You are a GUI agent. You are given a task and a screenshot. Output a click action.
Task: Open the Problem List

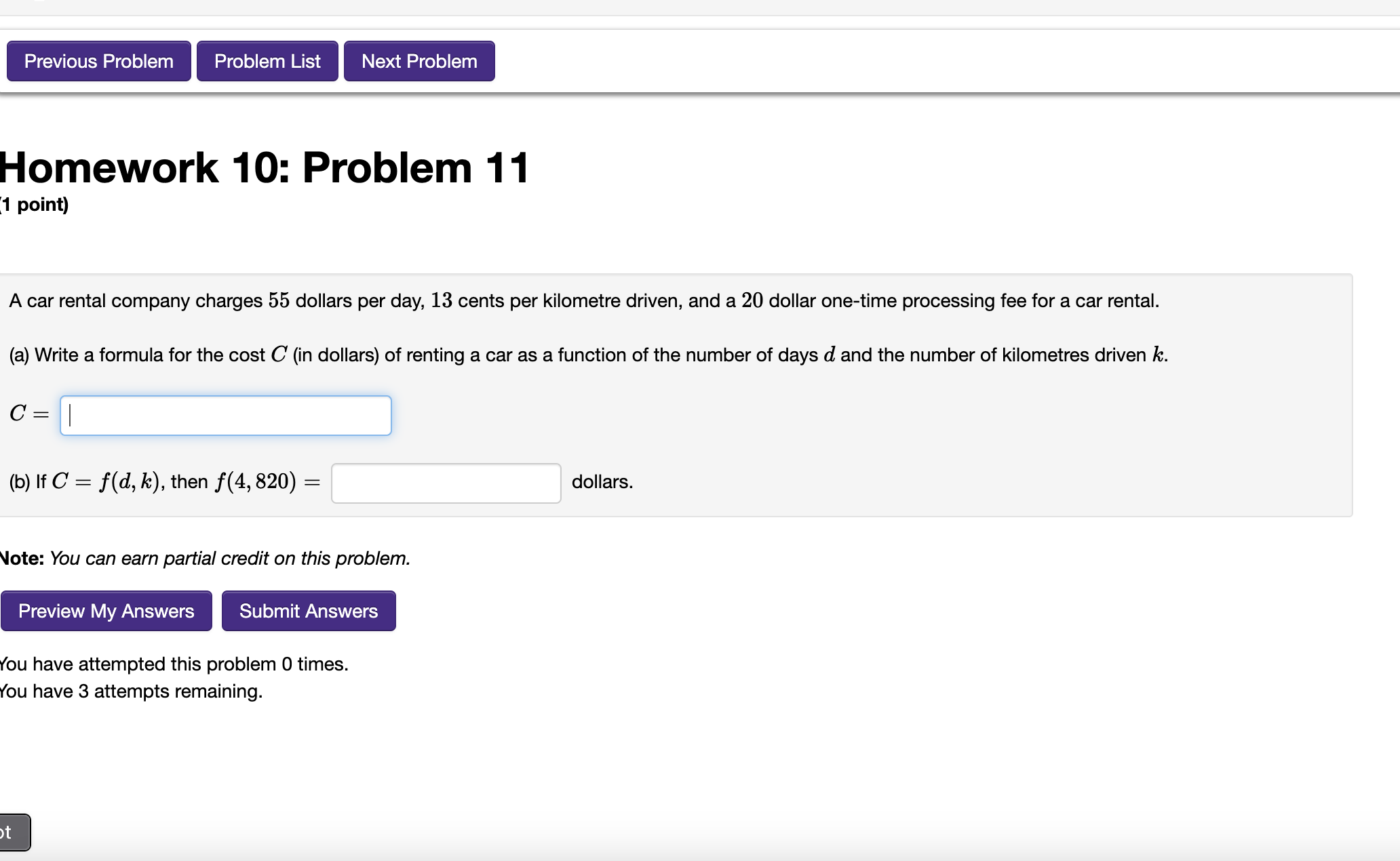click(267, 61)
